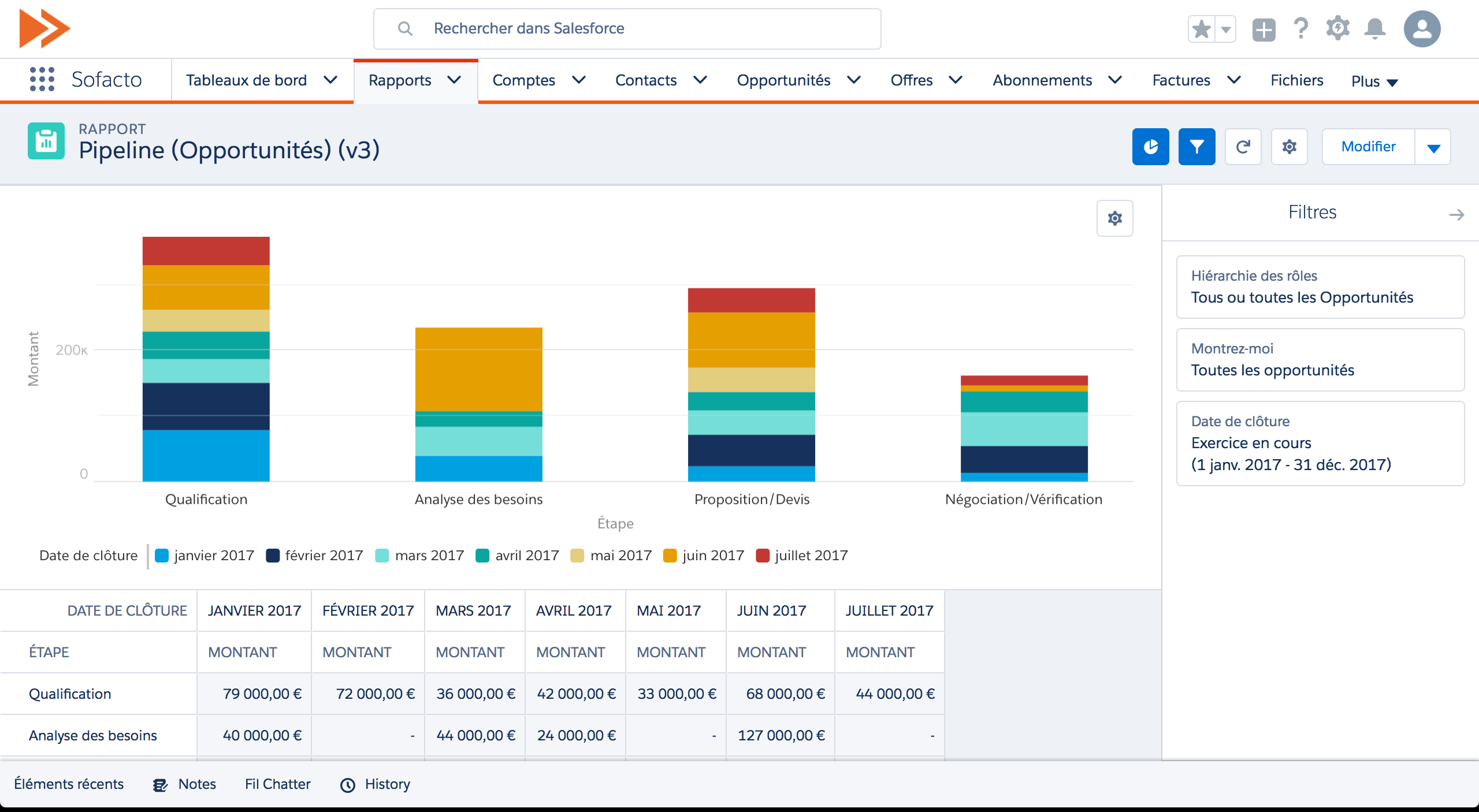The image size is (1479, 812).
Task: Open the Abonnements tab
Action: click(1042, 80)
